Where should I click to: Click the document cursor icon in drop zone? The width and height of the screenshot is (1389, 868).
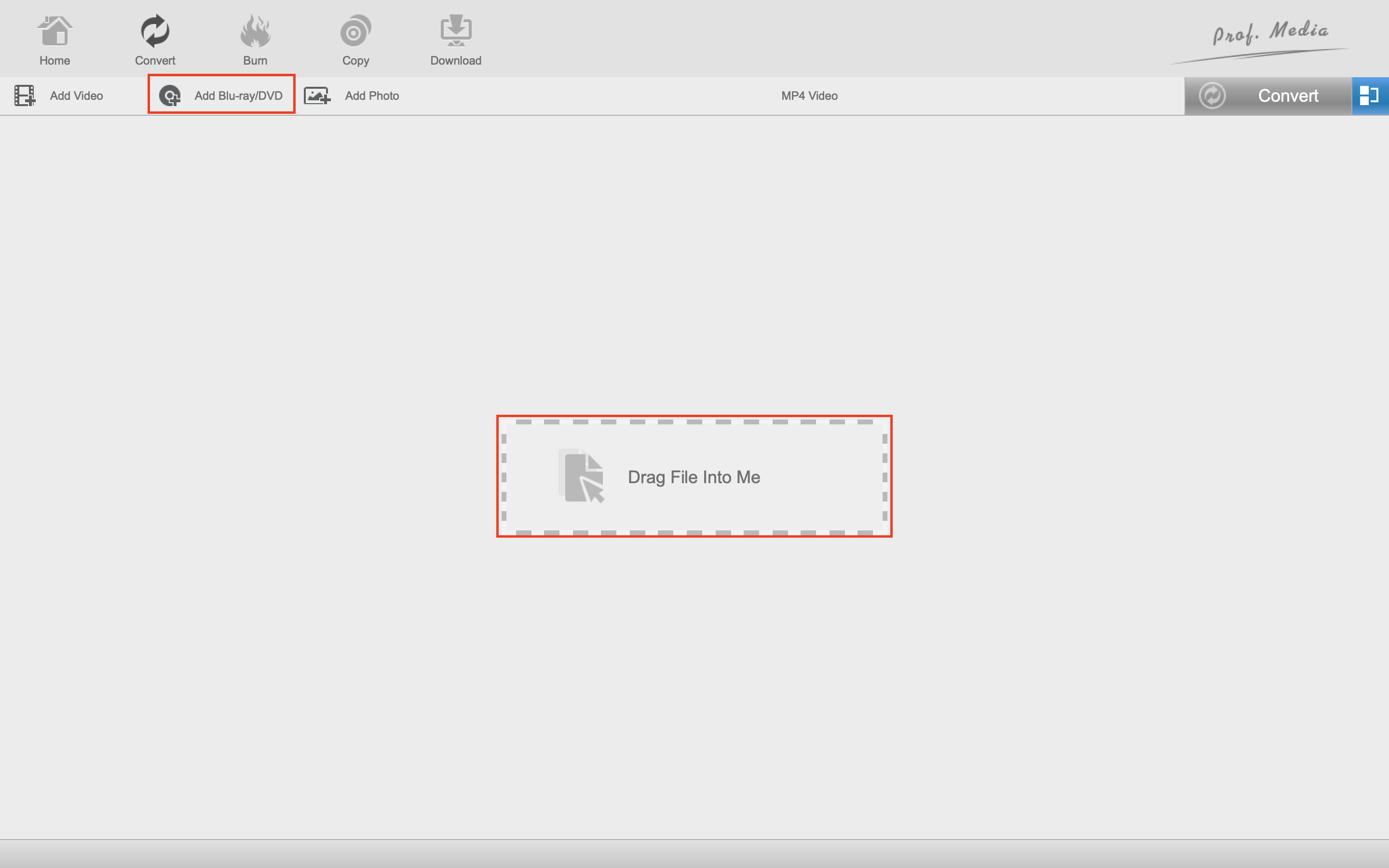[x=582, y=476]
